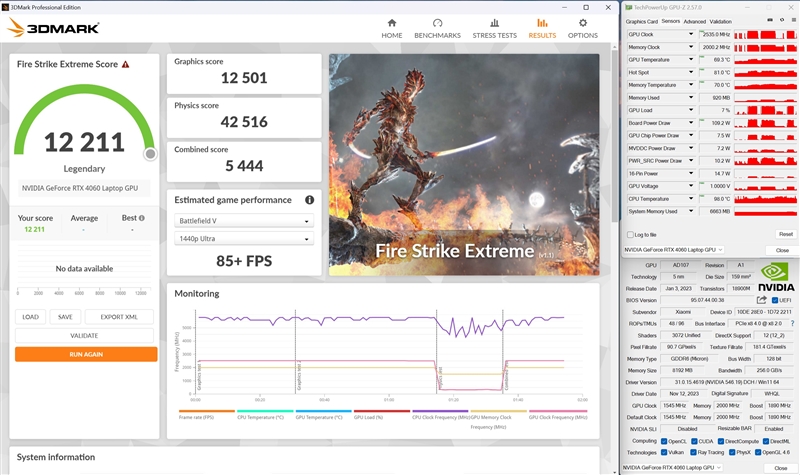Open the GPU-Z Validation tab

tap(721, 21)
